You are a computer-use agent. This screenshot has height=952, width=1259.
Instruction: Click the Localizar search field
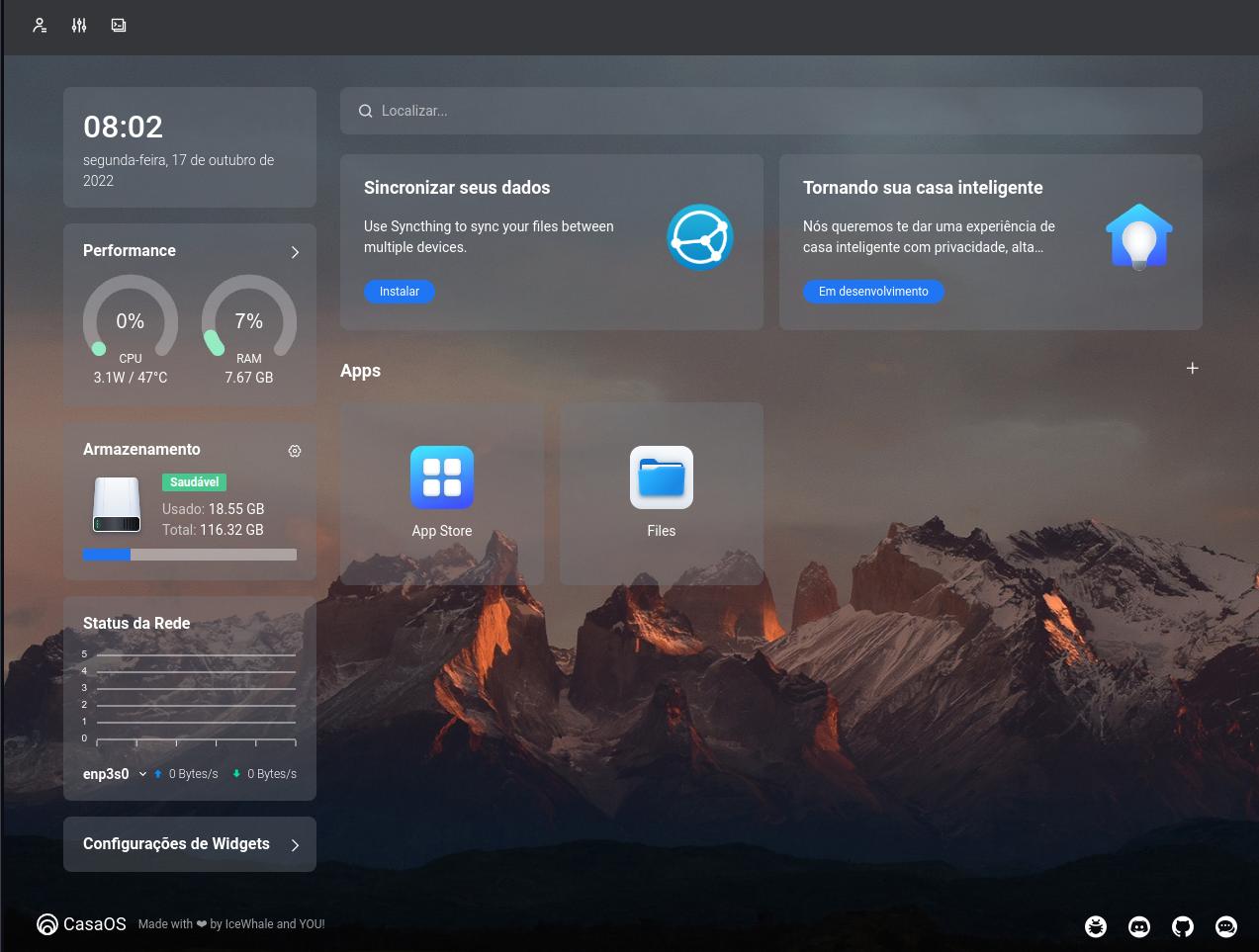(771, 111)
